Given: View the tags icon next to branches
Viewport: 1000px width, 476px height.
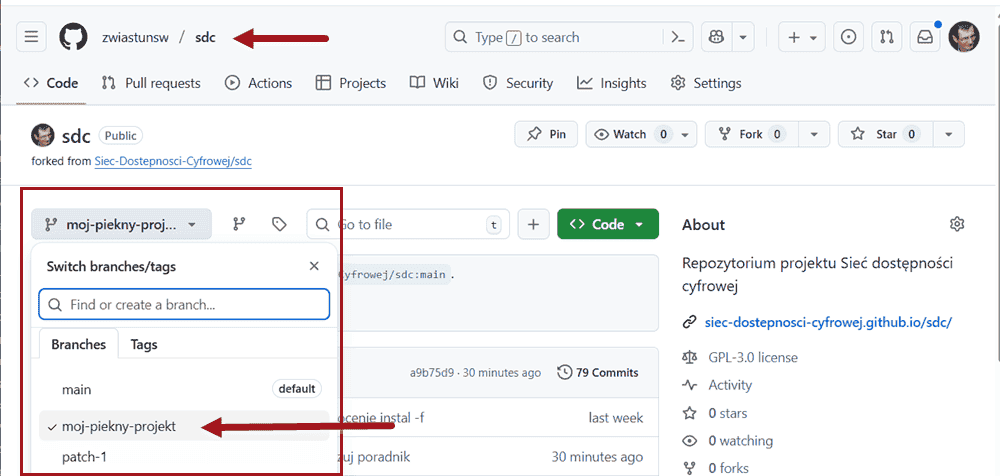Looking at the screenshot, I should [x=279, y=224].
